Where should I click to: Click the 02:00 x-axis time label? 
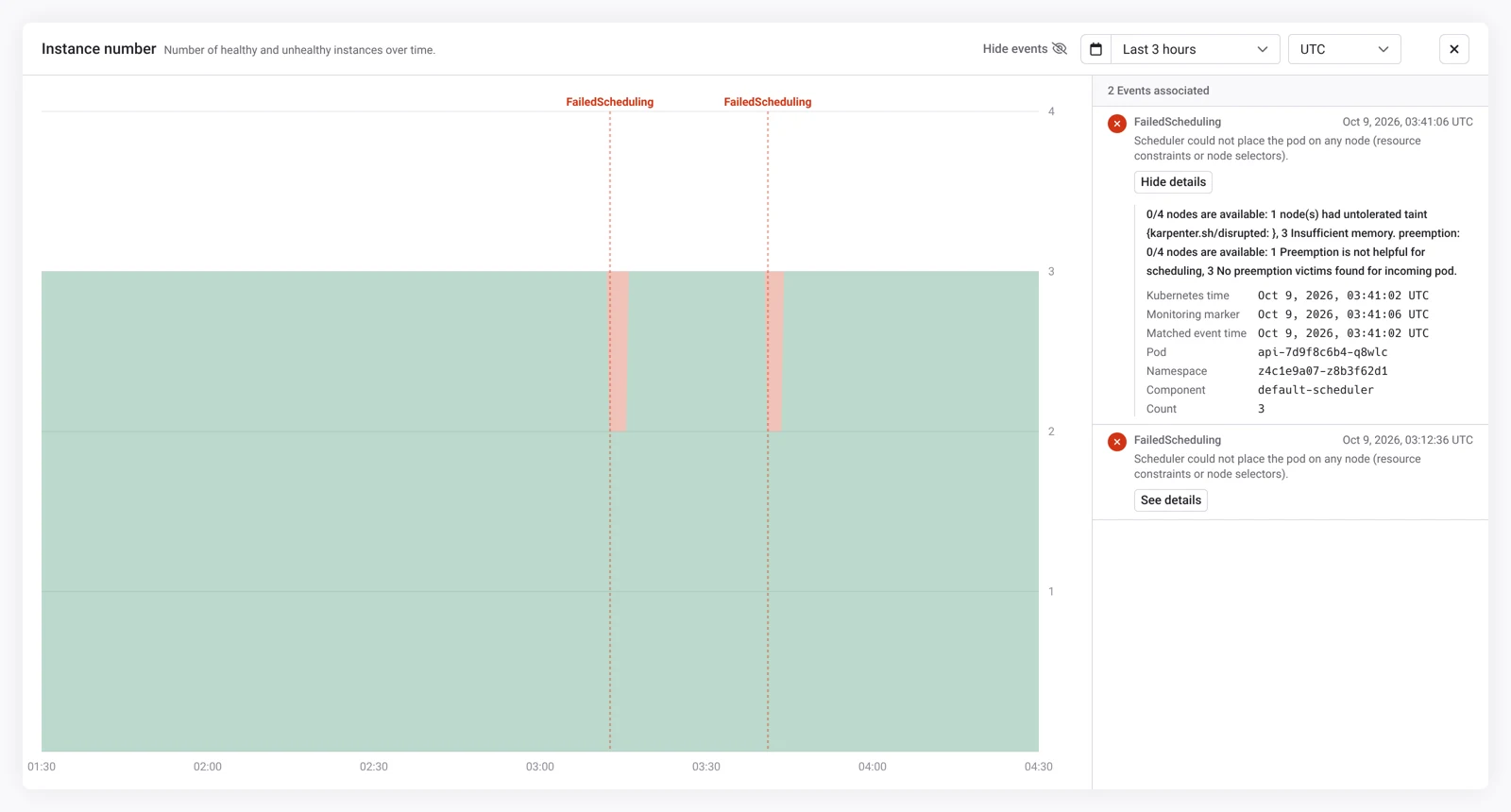pyautogui.click(x=208, y=767)
